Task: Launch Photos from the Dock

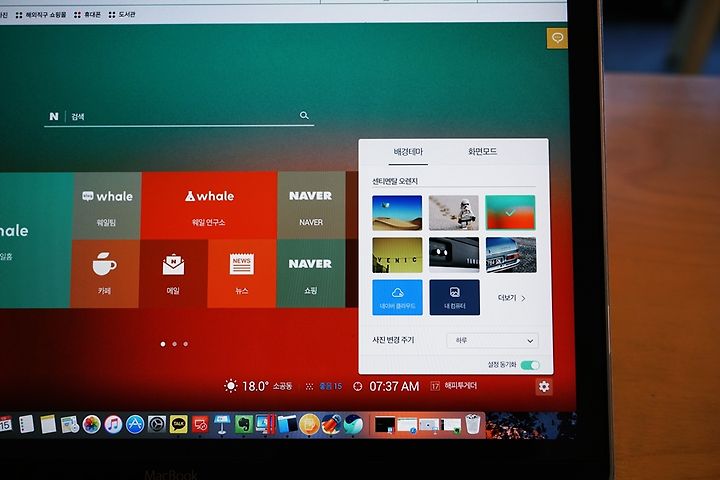Action: 91,424
